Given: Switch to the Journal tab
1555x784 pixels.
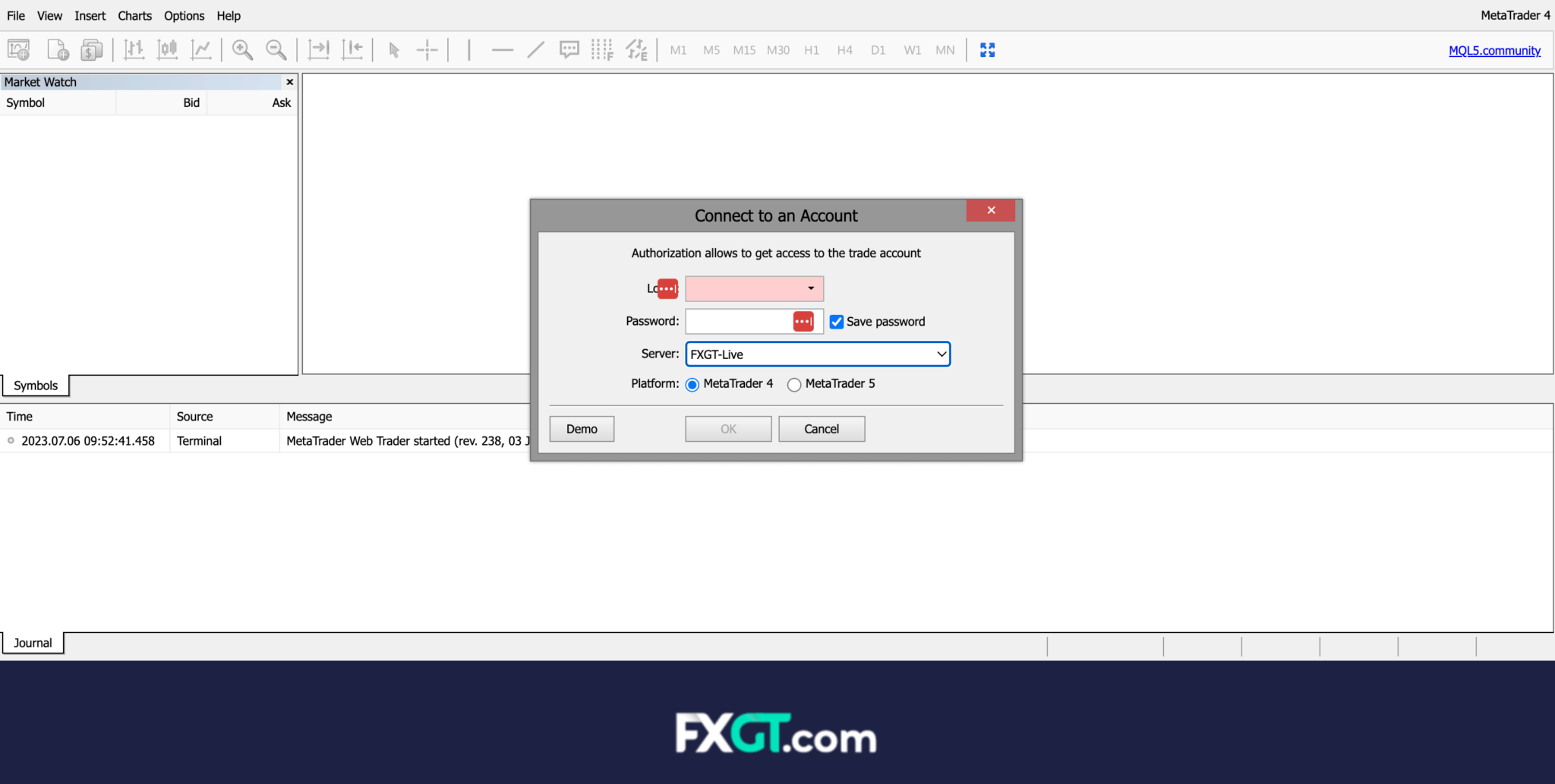Looking at the screenshot, I should [32, 643].
